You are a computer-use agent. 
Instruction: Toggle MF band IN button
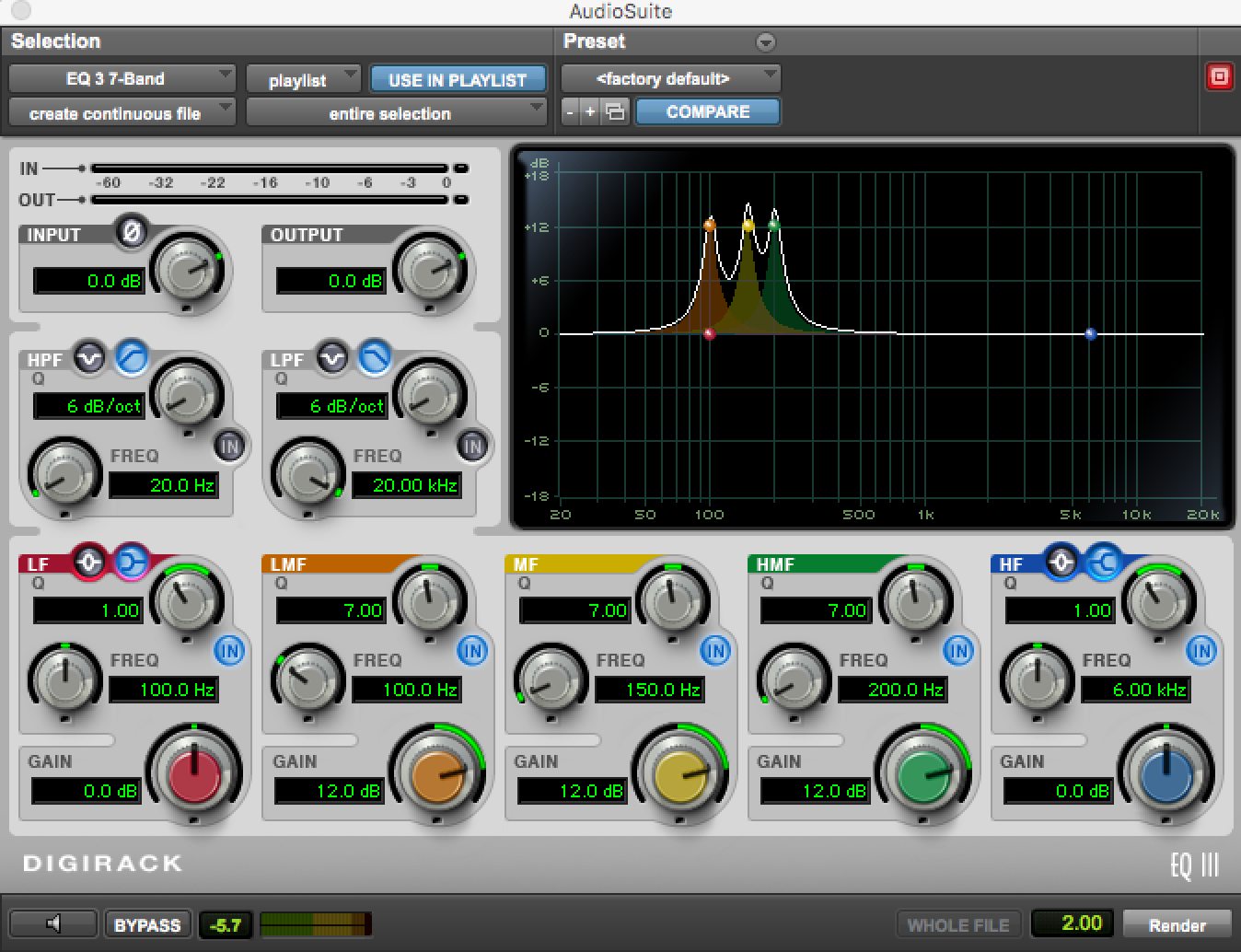[x=715, y=651]
